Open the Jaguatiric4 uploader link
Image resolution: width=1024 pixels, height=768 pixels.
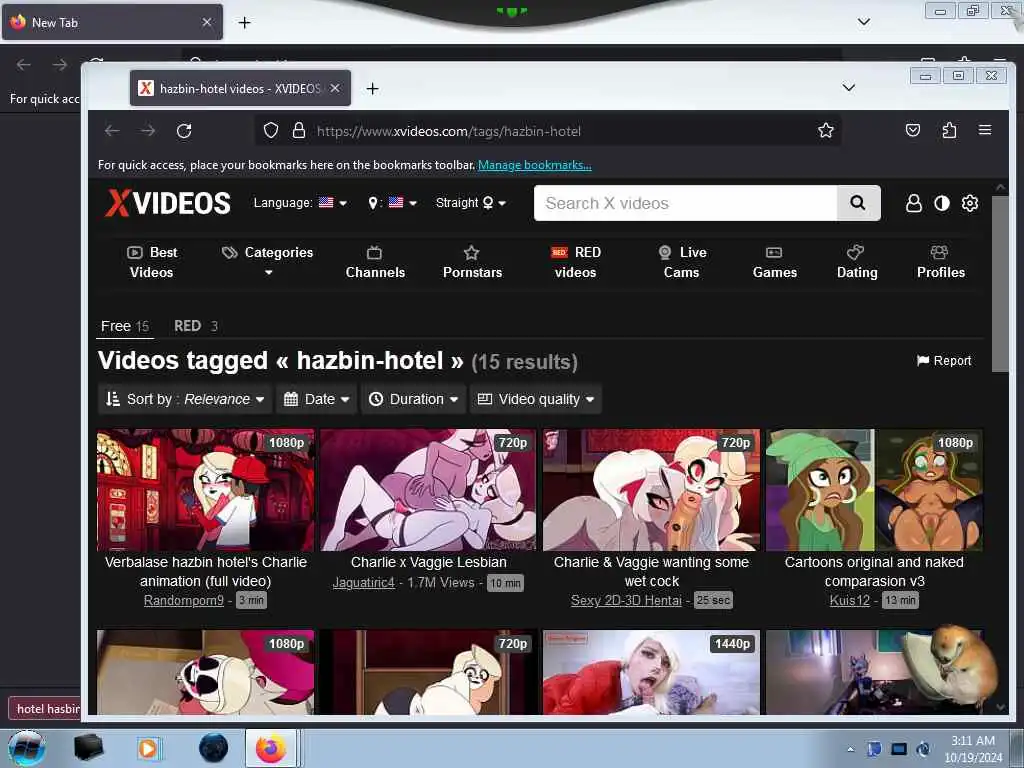click(x=364, y=583)
